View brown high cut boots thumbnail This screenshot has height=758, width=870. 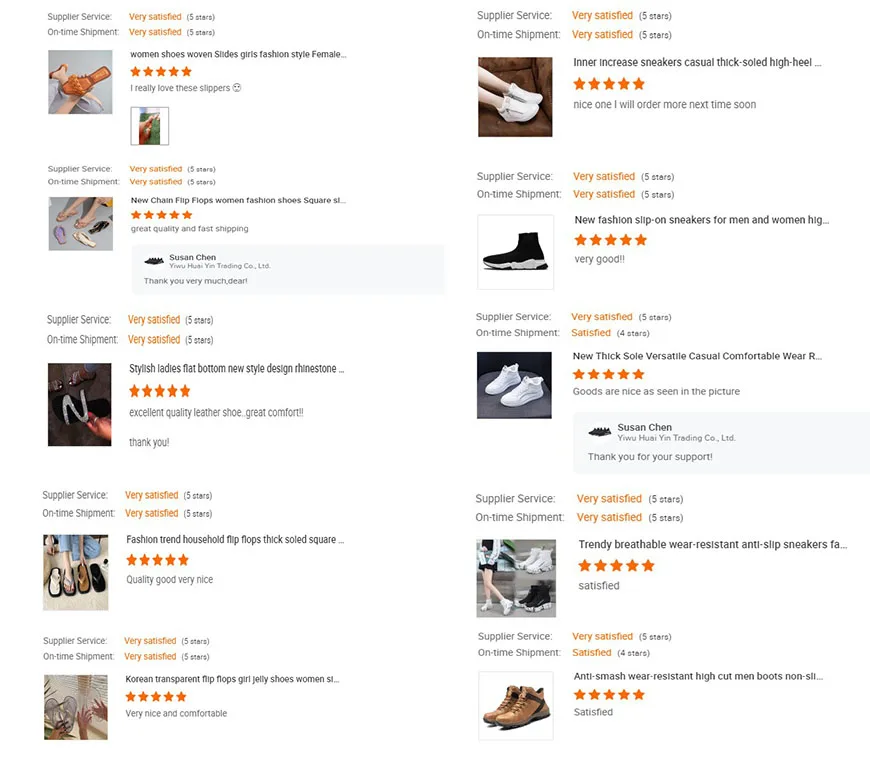tap(515, 706)
